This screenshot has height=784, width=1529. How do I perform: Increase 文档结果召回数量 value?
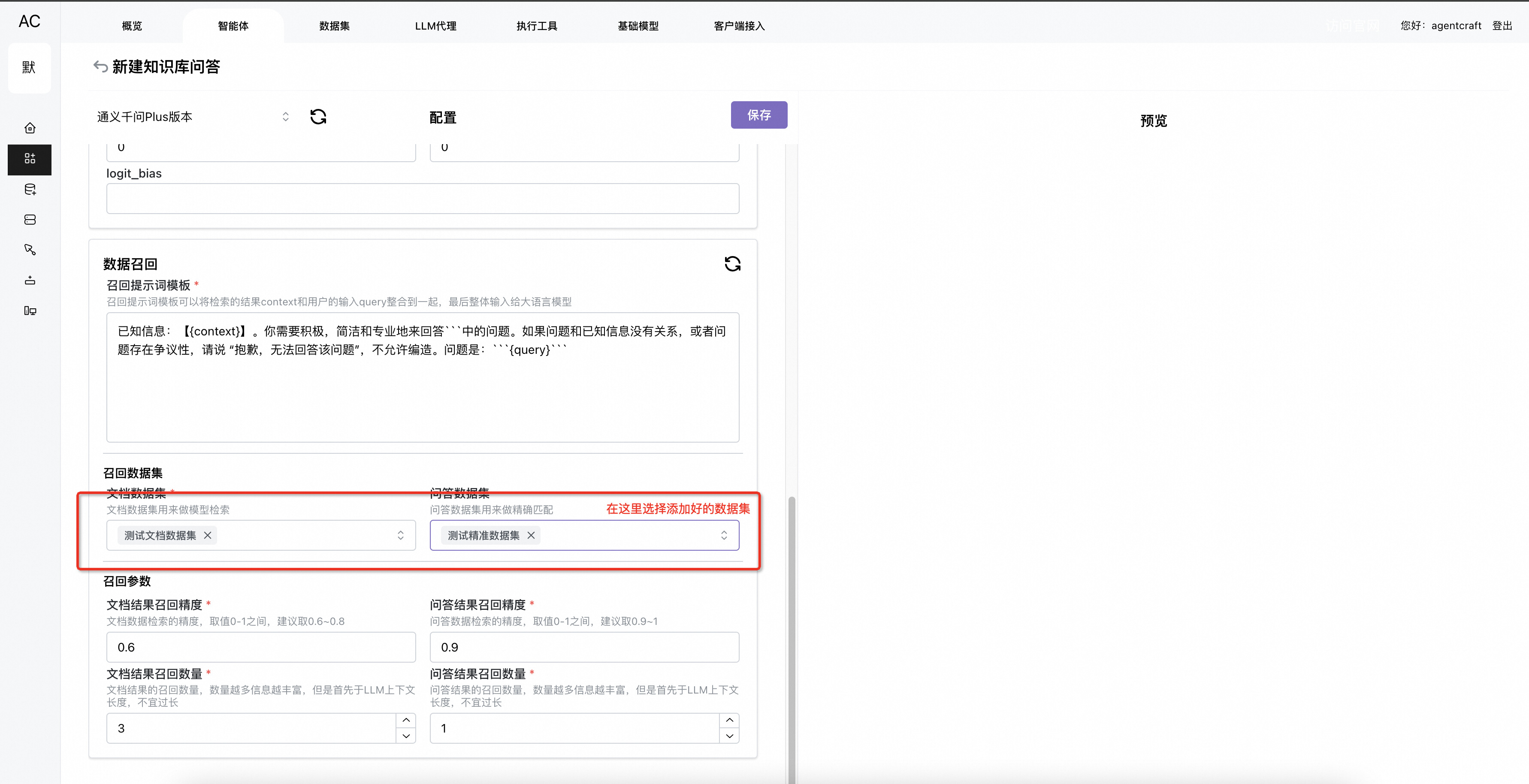[406, 721]
